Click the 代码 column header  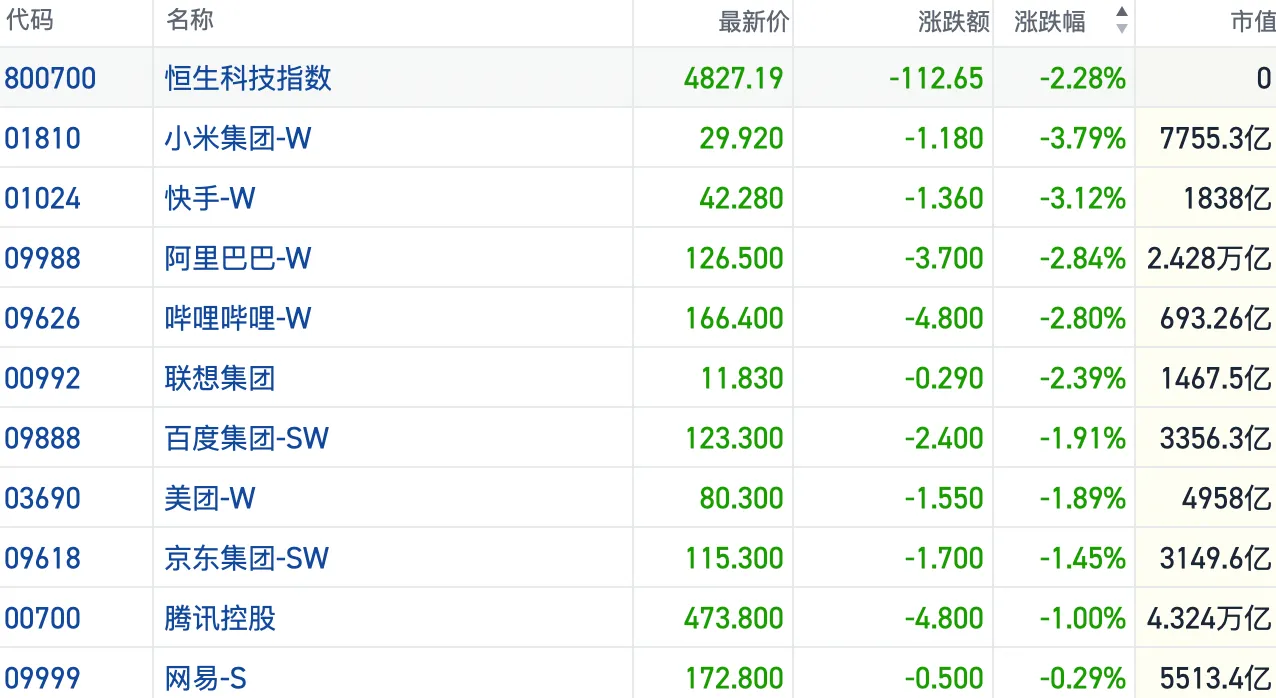[x=30, y=20]
